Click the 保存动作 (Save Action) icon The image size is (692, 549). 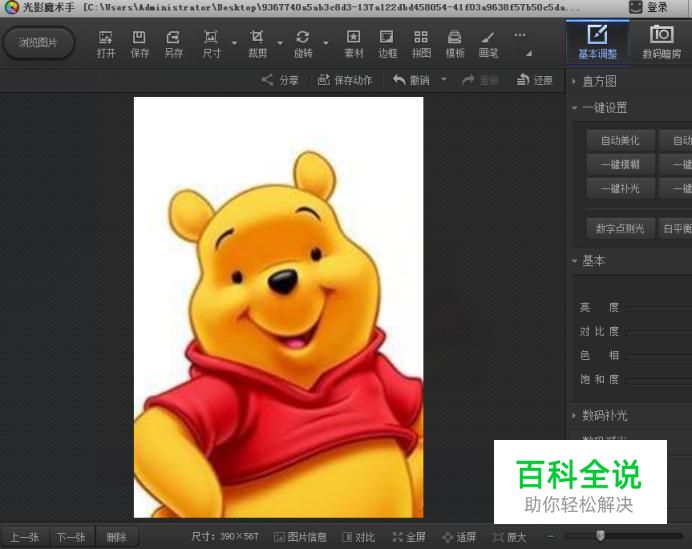(324, 80)
